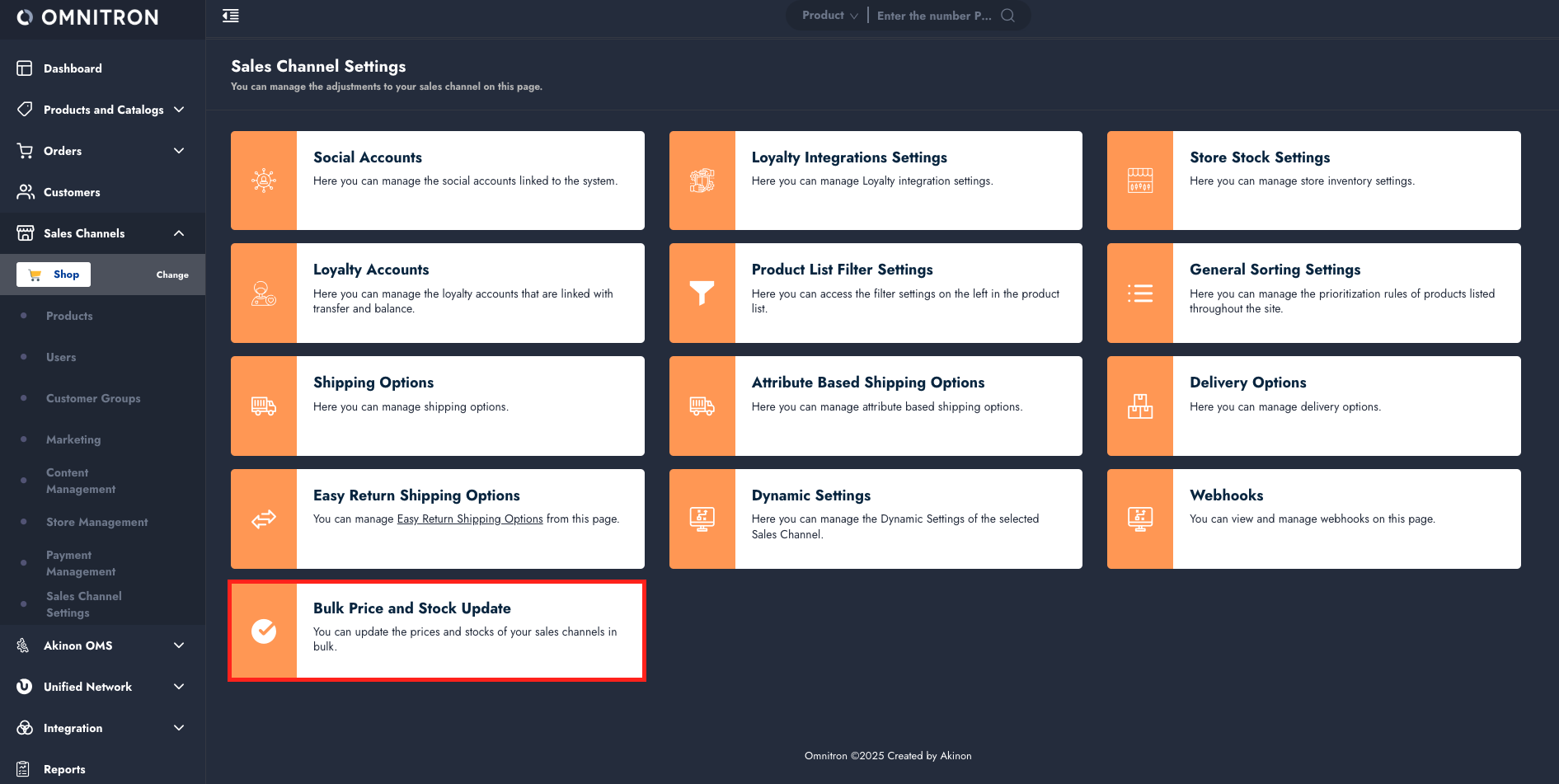Go to Customers in the sidebar

pos(72,192)
